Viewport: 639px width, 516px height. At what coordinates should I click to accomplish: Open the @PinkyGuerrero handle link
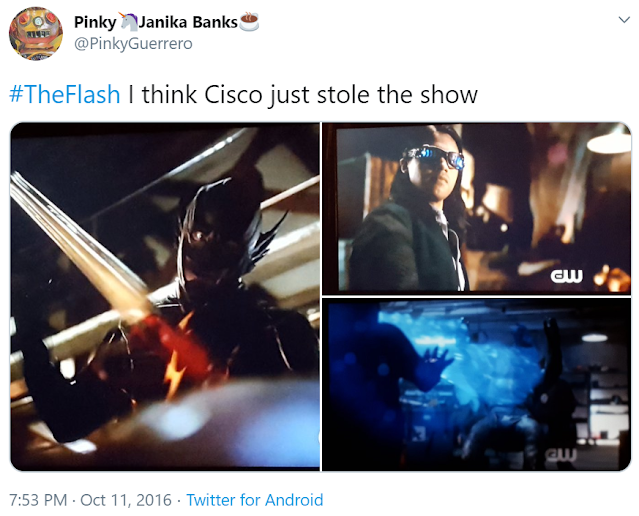tap(133, 44)
